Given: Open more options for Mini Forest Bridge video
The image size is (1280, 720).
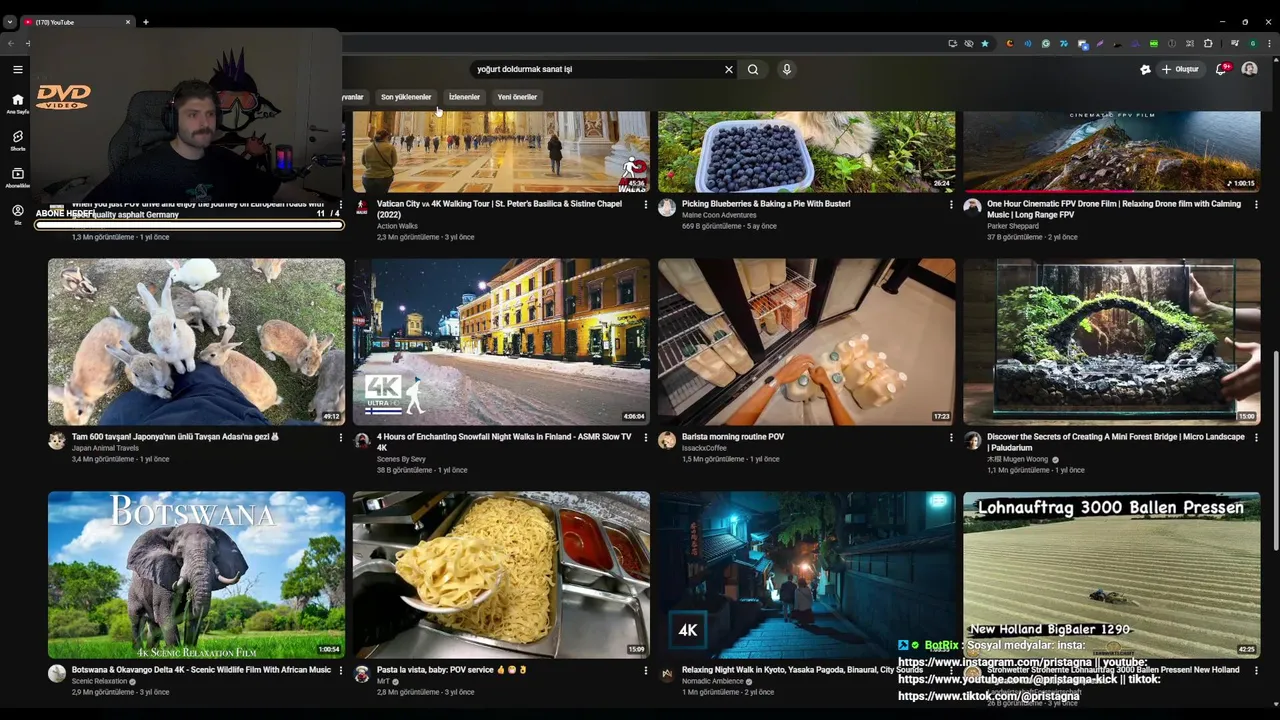Looking at the screenshot, I should pyautogui.click(x=1256, y=438).
